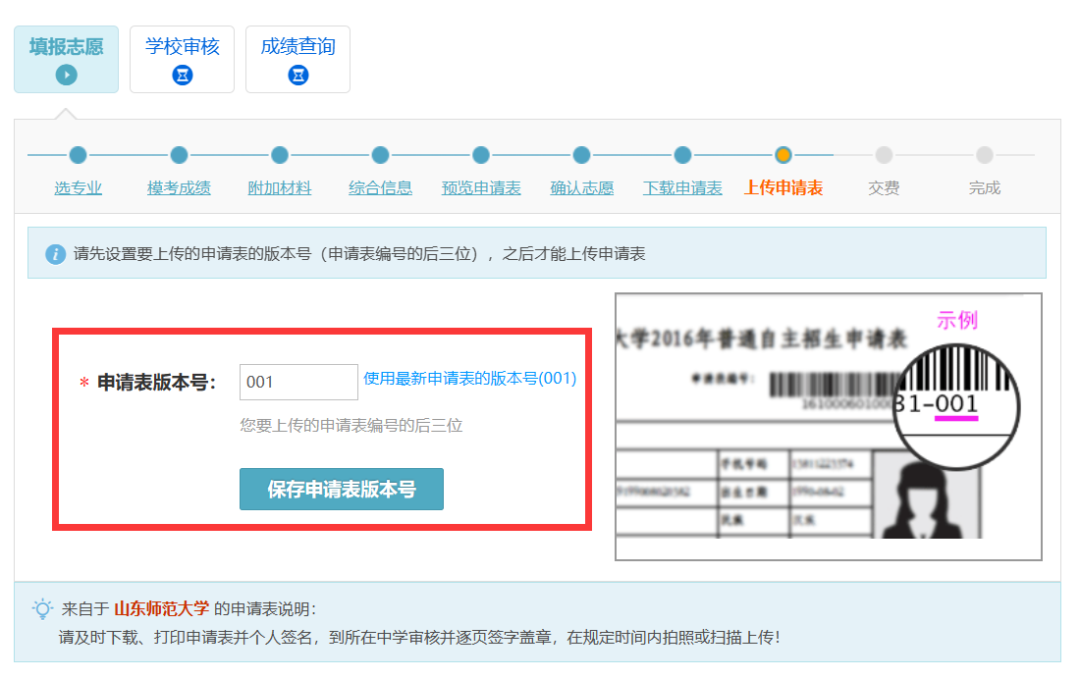Go to the 选专业 step

[78, 188]
